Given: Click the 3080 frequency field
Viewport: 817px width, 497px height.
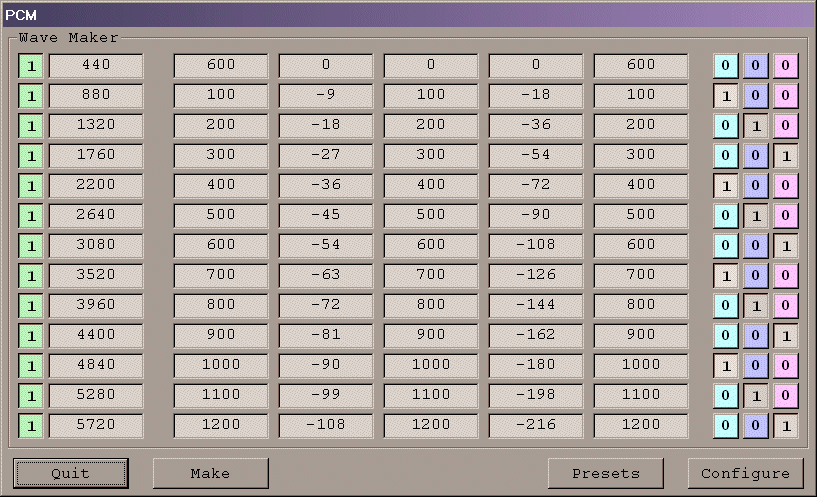Looking at the screenshot, I should (x=96, y=246).
